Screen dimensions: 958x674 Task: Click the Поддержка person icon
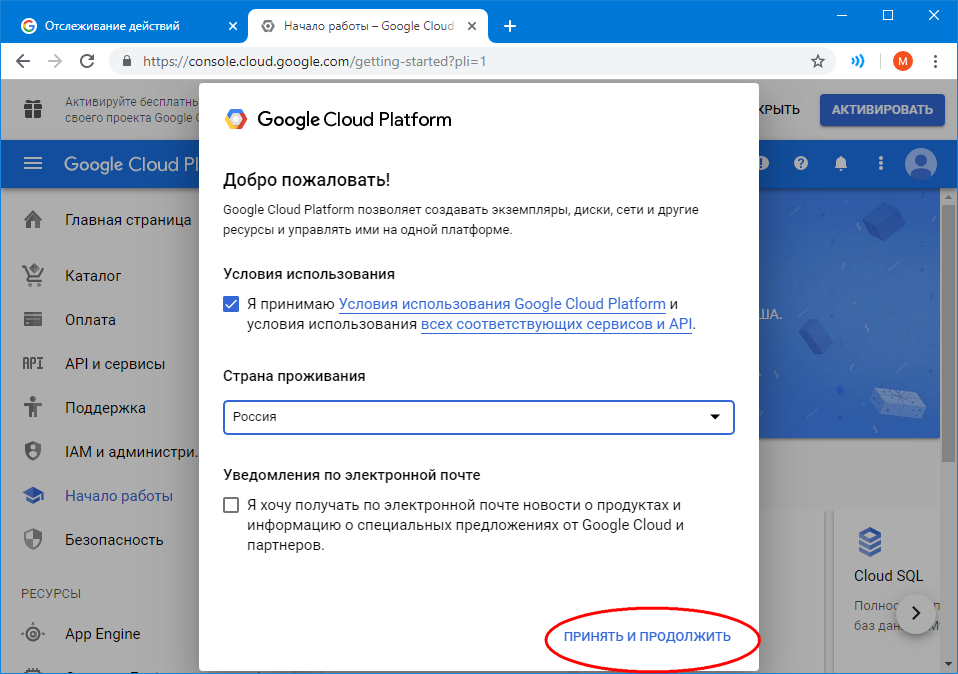point(33,407)
